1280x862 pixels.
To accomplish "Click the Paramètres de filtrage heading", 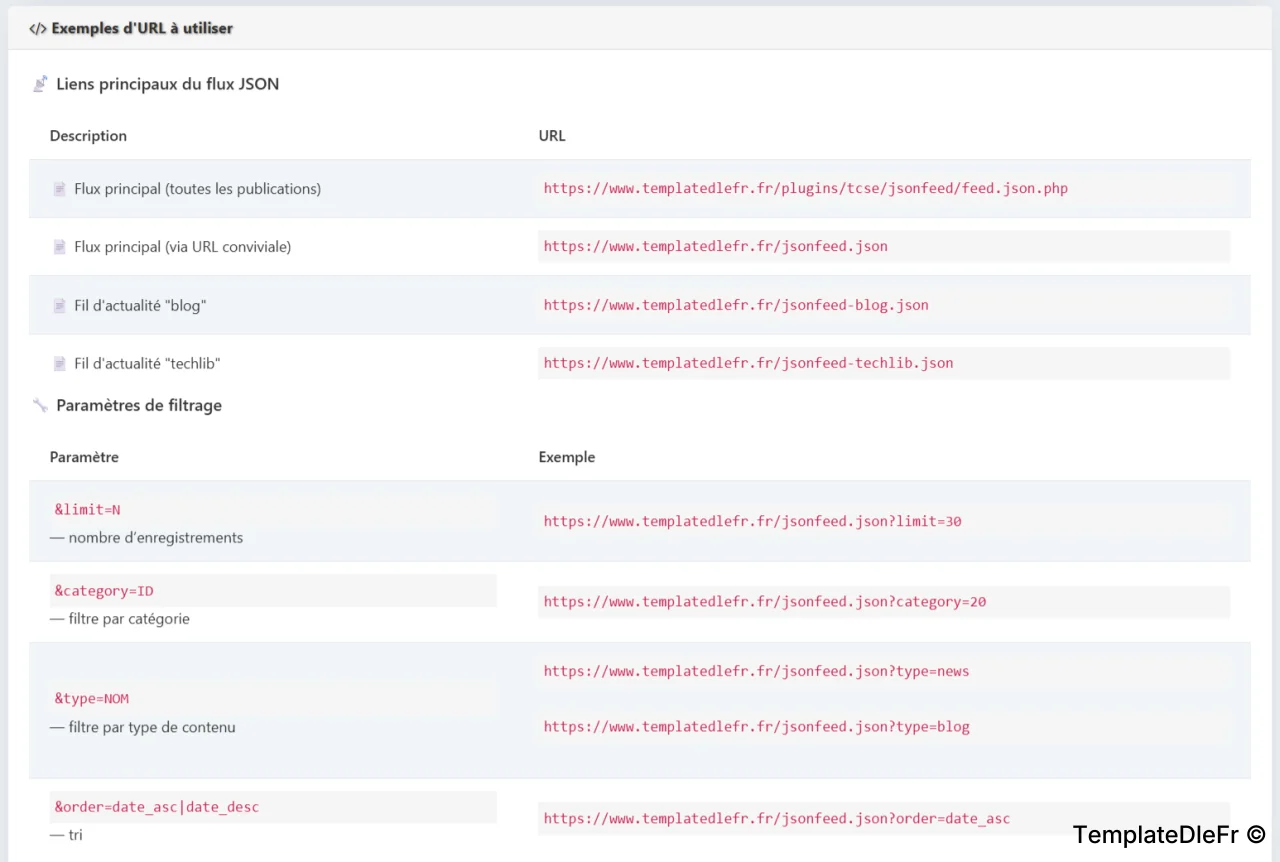I will tap(139, 405).
